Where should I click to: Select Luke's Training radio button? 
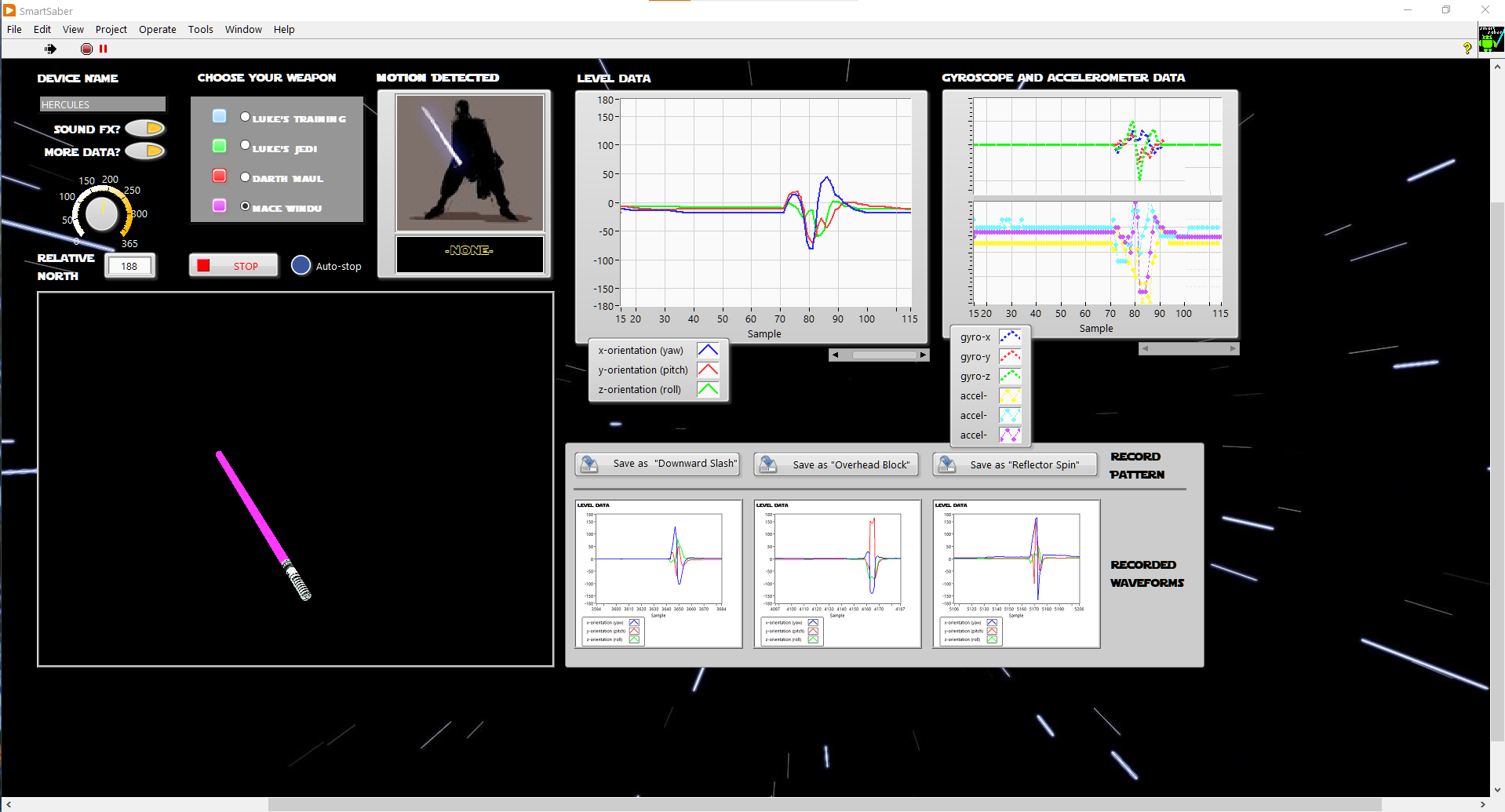click(x=245, y=116)
